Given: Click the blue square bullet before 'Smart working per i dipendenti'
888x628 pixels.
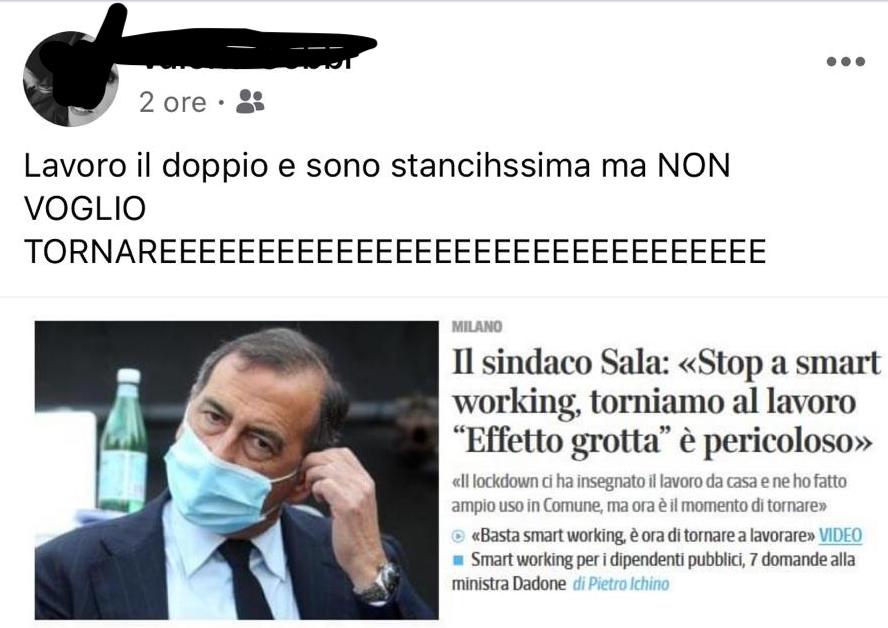Looking at the screenshot, I should pos(459,560).
